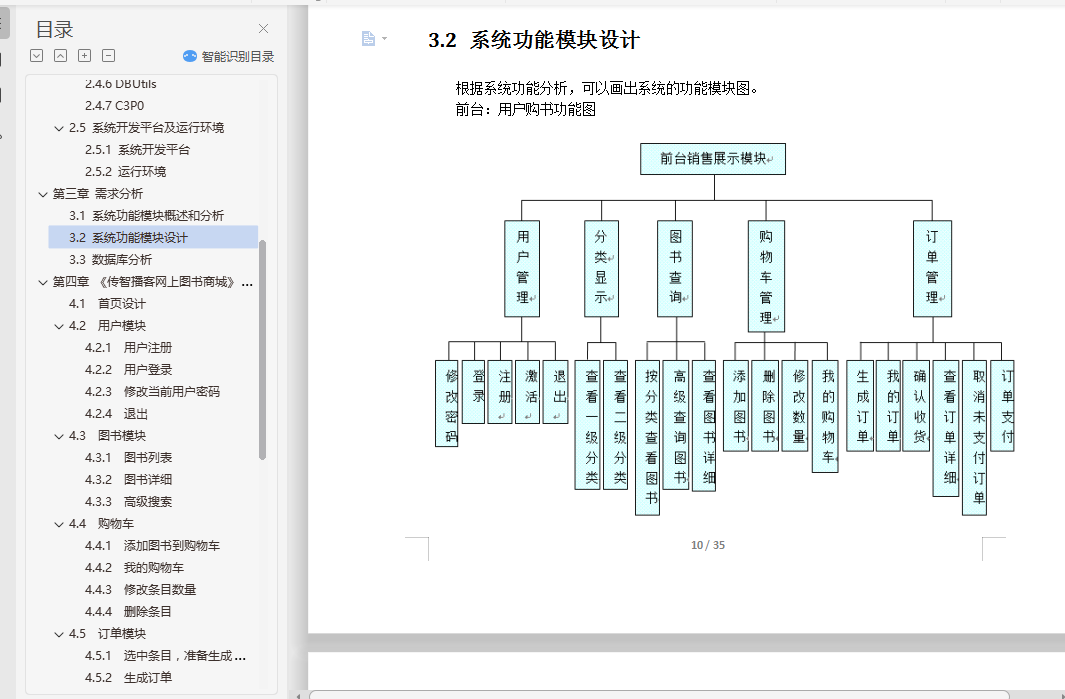Click the 订单管理 box in the diagram
Screen dimensions: 1065x699
(933, 268)
